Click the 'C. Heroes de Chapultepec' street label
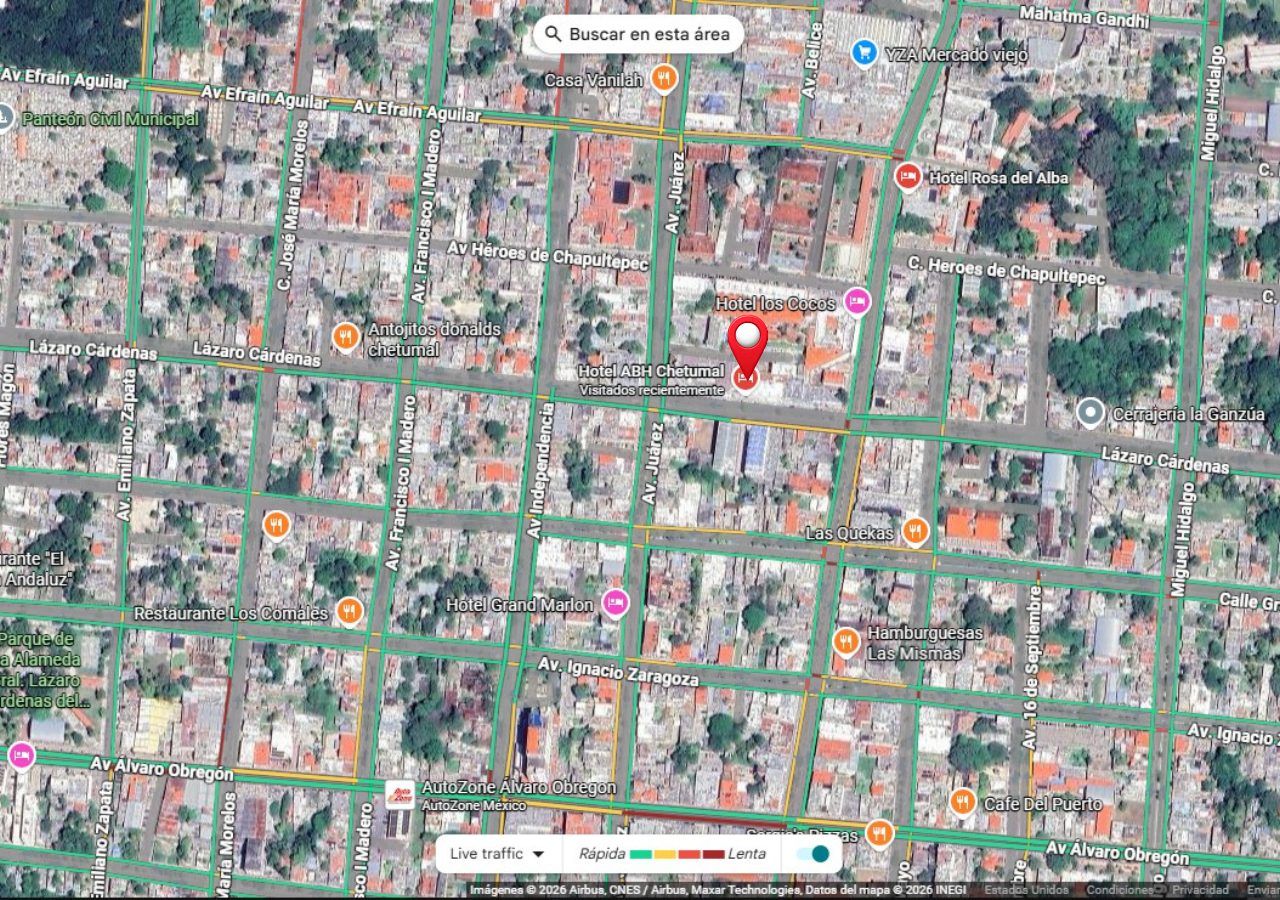The width and height of the screenshot is (1280, 900). click(x=1006, y=270)
